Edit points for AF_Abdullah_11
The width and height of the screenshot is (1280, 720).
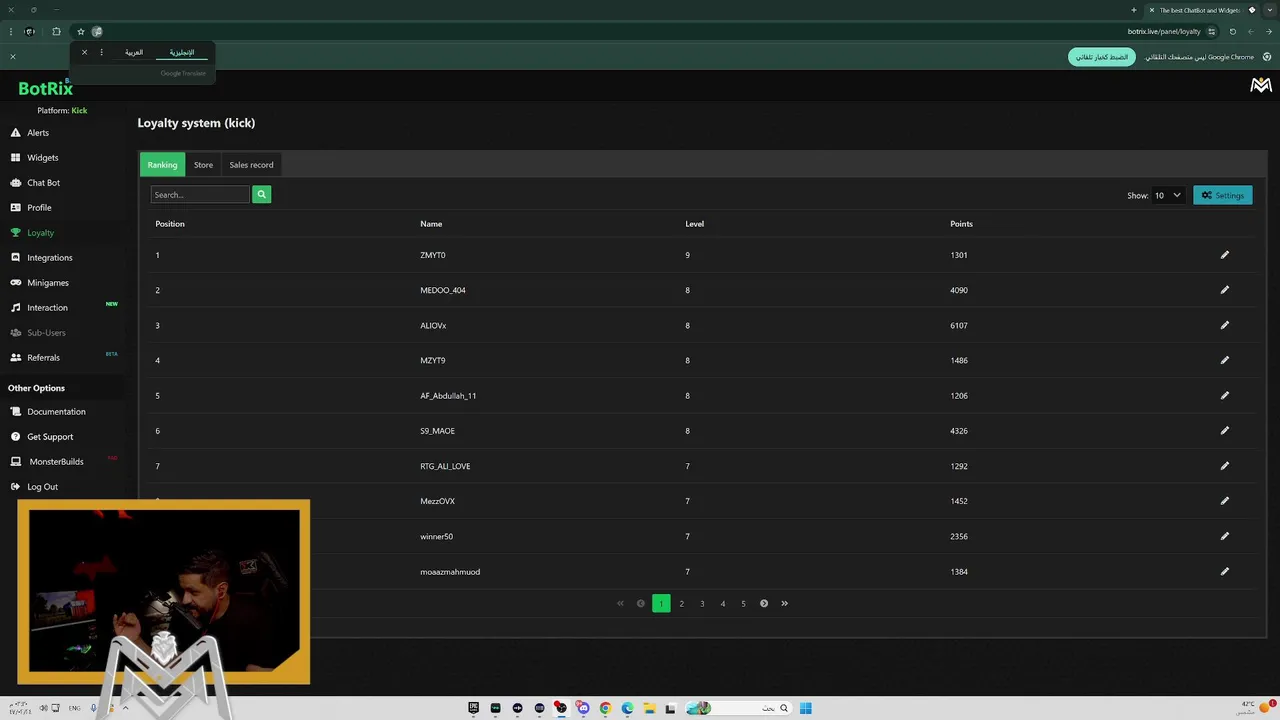tap(1224, 395)
